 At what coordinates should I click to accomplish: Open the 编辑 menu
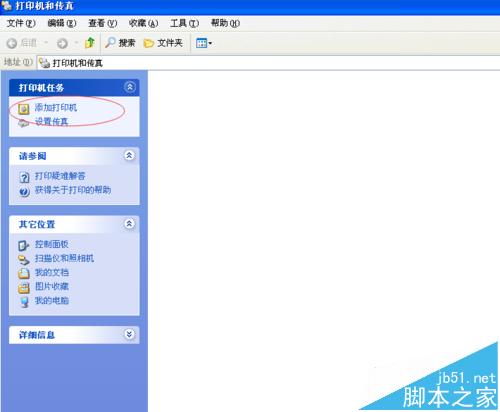62,23
